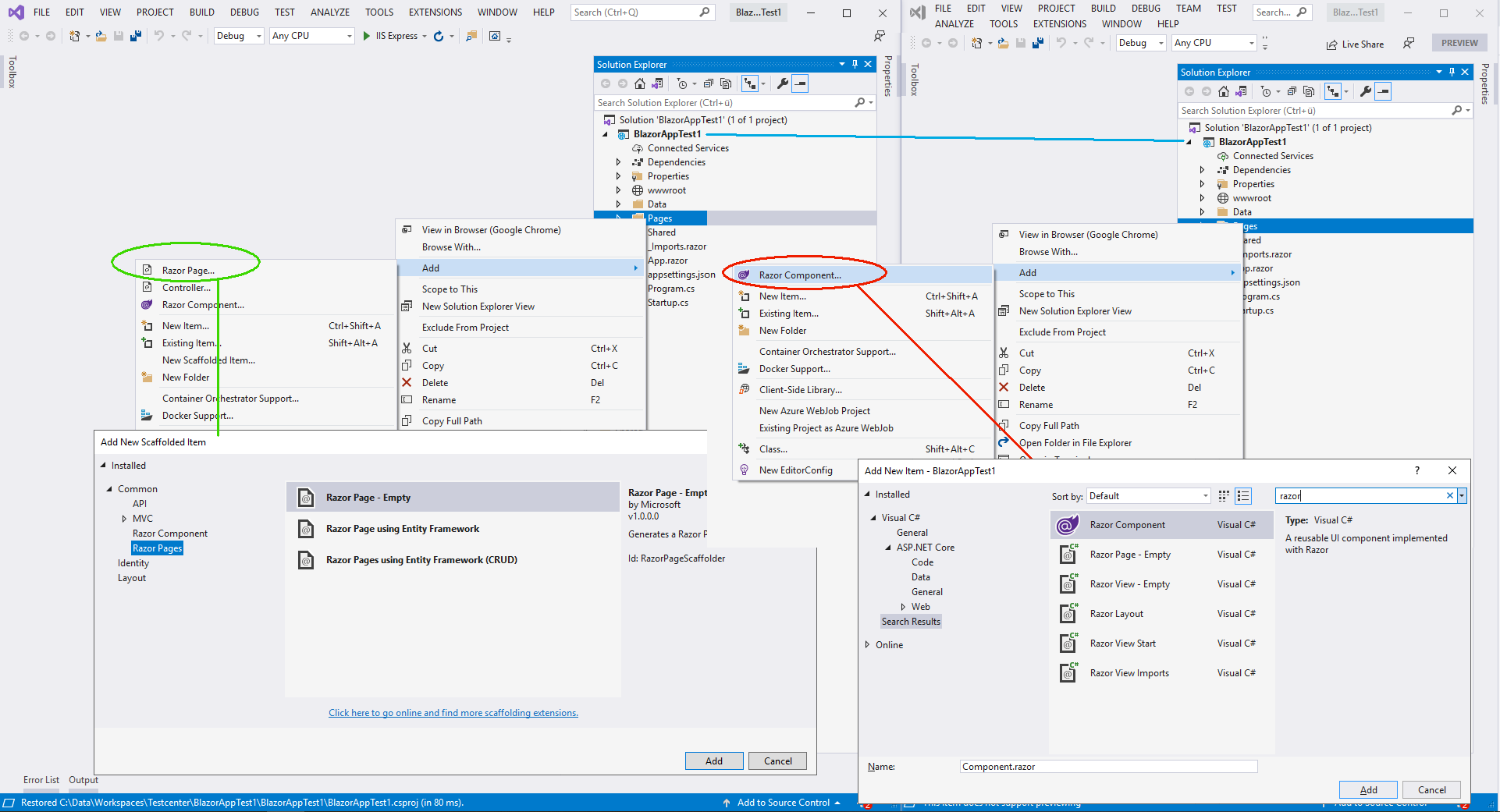Collapse ASP.NET Core node in Add New Item
Image resolution: width=1500 pixels, height=812 pixels.
click(x=888, y=548)
